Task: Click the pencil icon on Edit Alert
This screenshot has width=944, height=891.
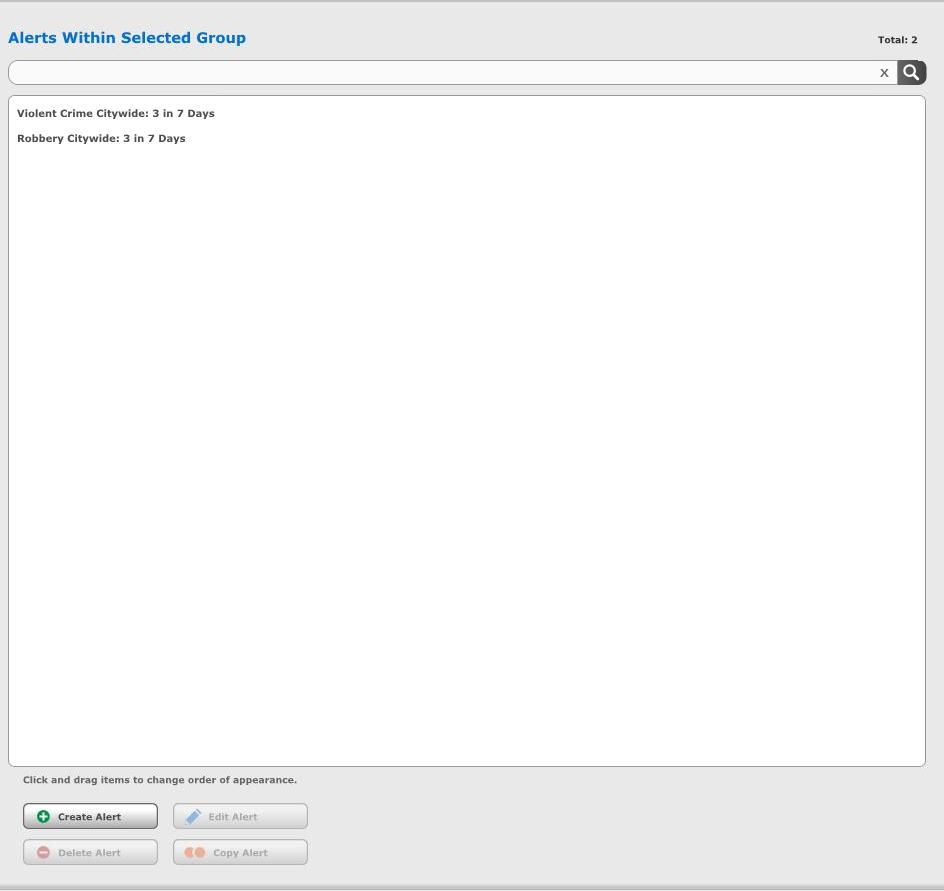Action: click(x=193, y=817)
